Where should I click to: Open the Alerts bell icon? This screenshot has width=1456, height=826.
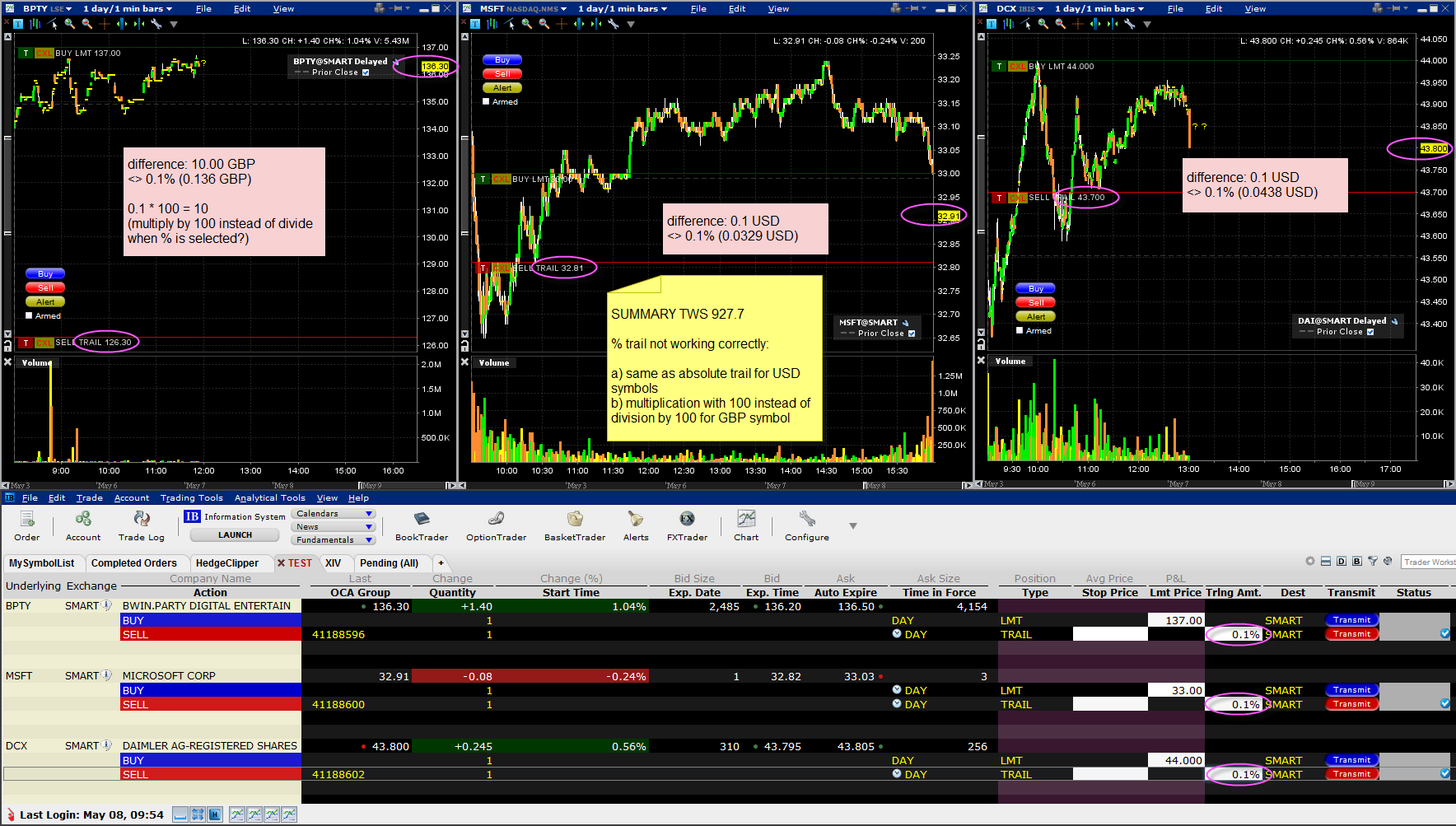[636, 525]
